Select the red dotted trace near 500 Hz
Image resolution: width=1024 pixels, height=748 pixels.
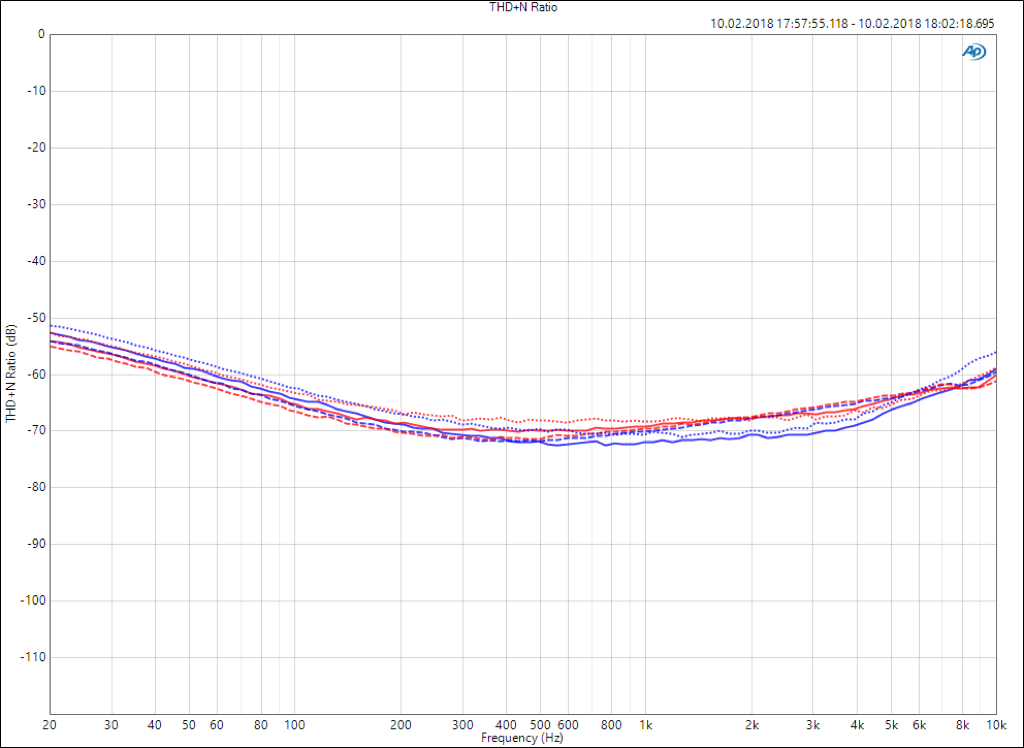pos(540,421)
